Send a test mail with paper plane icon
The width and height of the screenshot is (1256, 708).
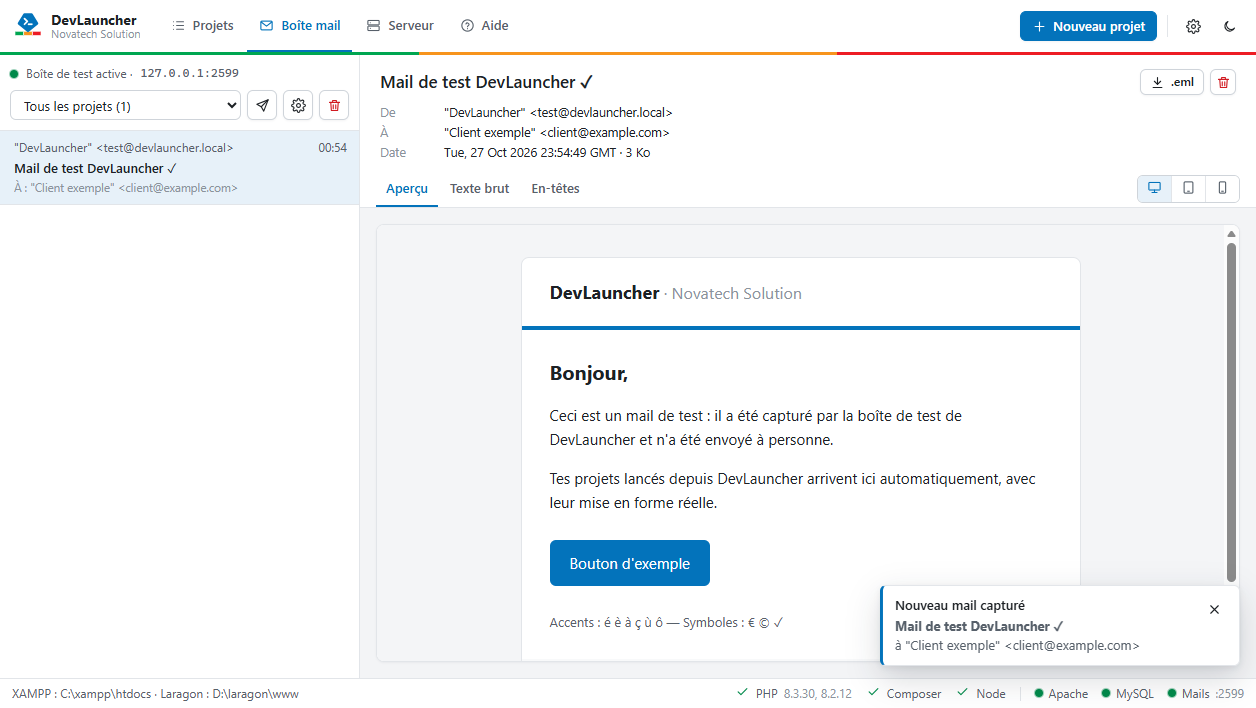[x=262, y=105]
